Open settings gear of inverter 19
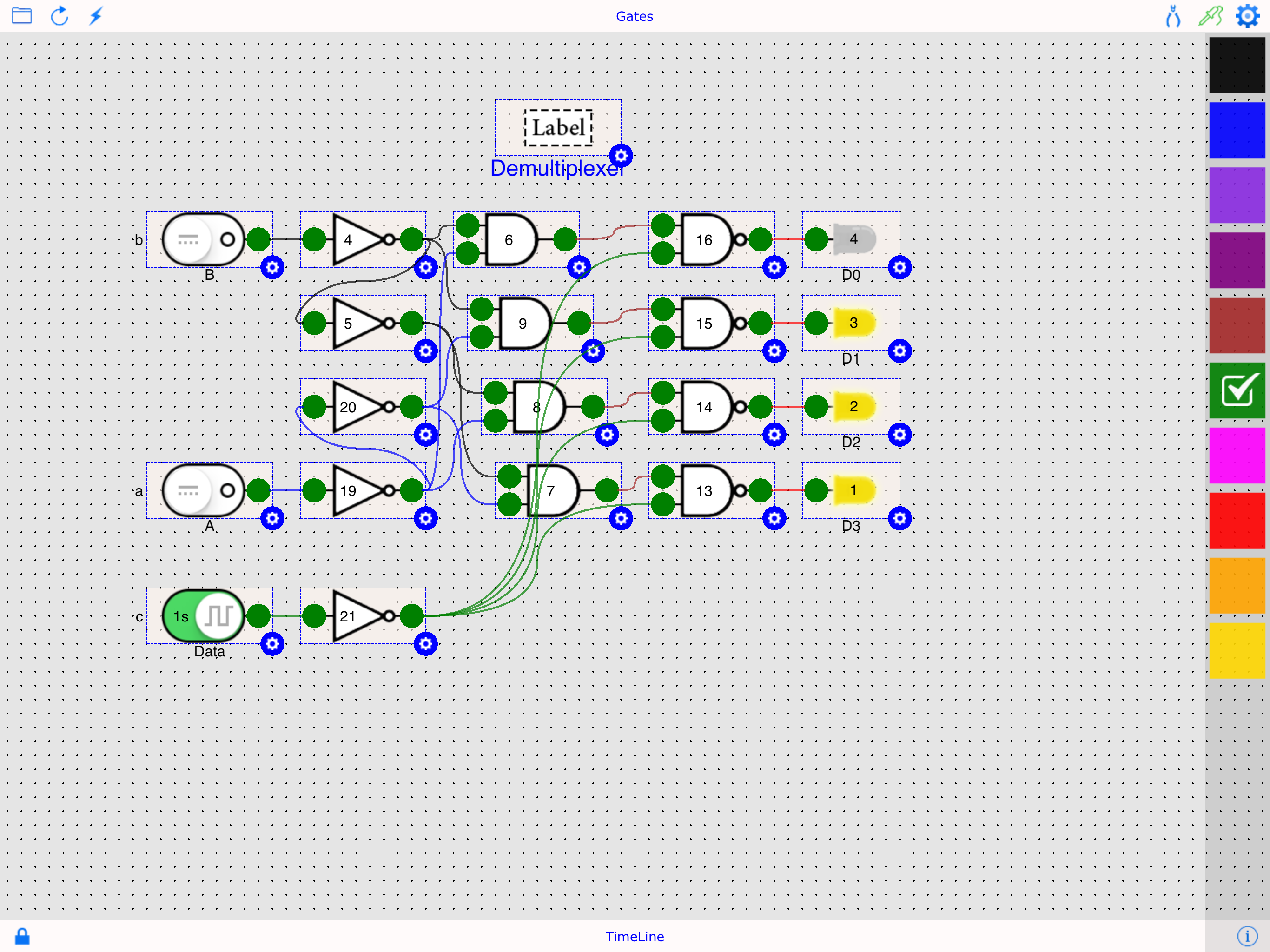 [x=425, y=518]
